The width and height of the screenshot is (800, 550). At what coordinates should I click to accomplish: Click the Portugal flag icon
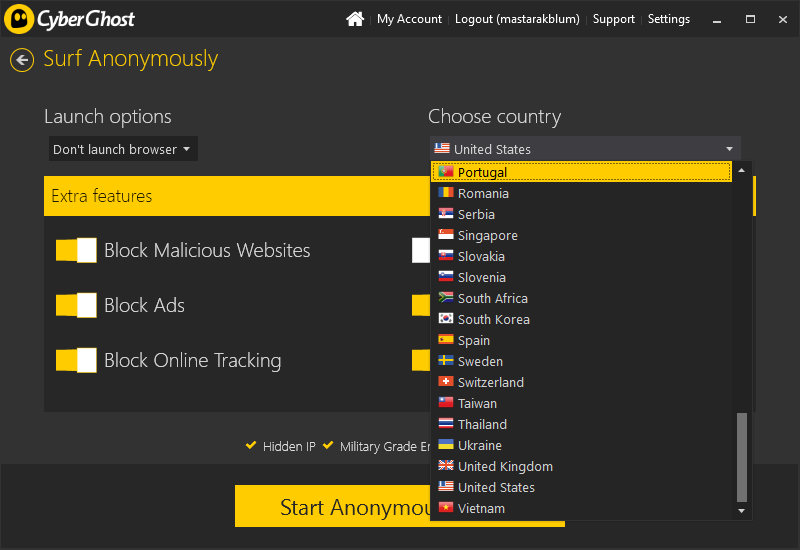446,171
